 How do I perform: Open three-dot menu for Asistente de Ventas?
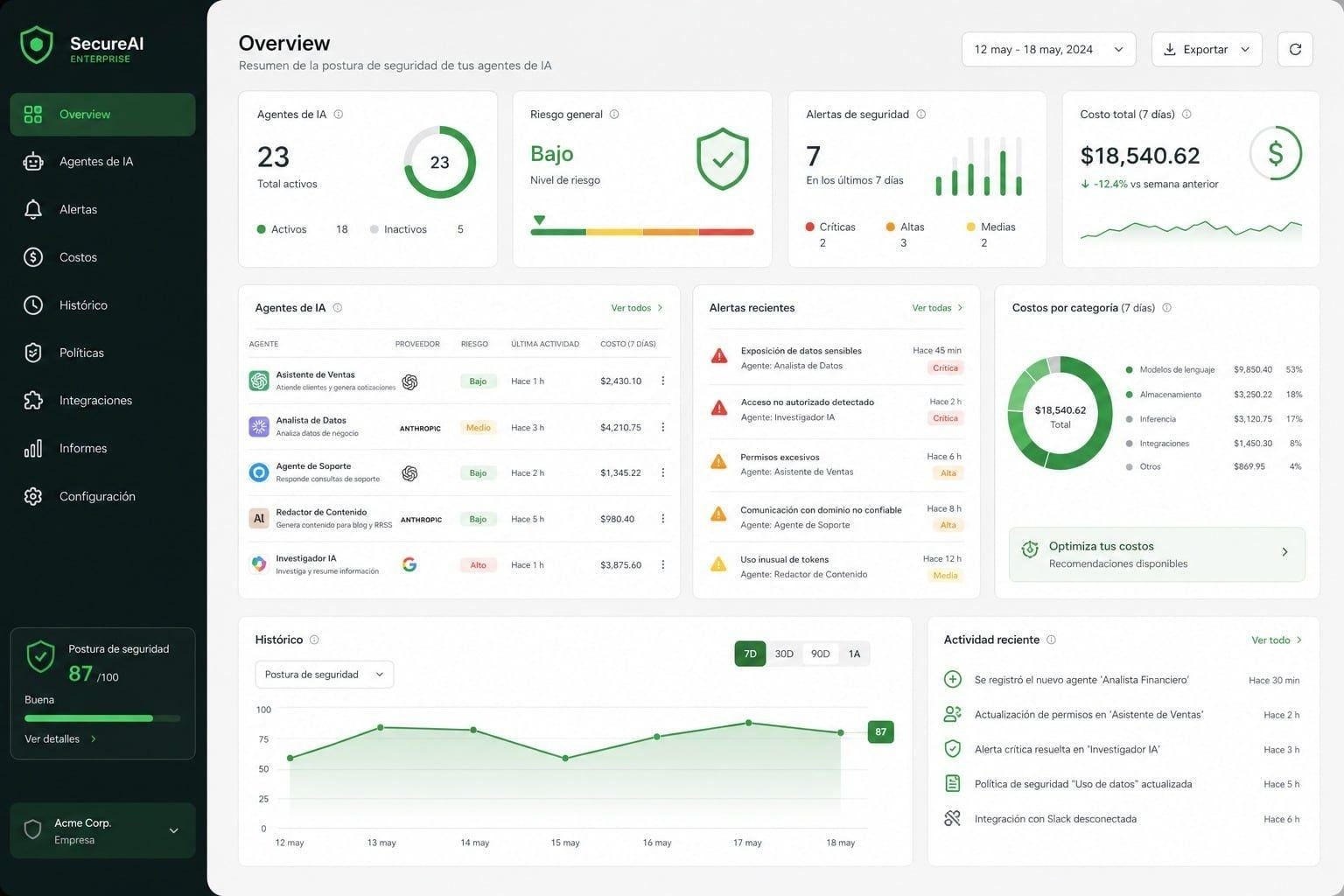point(662,381)
